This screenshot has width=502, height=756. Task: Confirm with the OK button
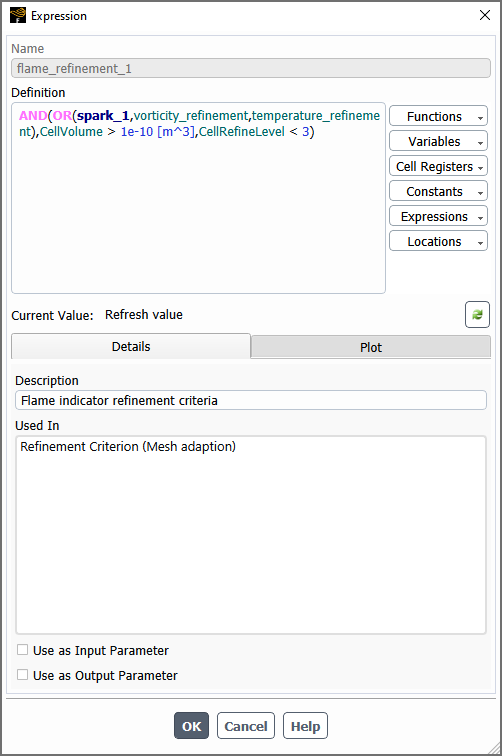[191, 726]
